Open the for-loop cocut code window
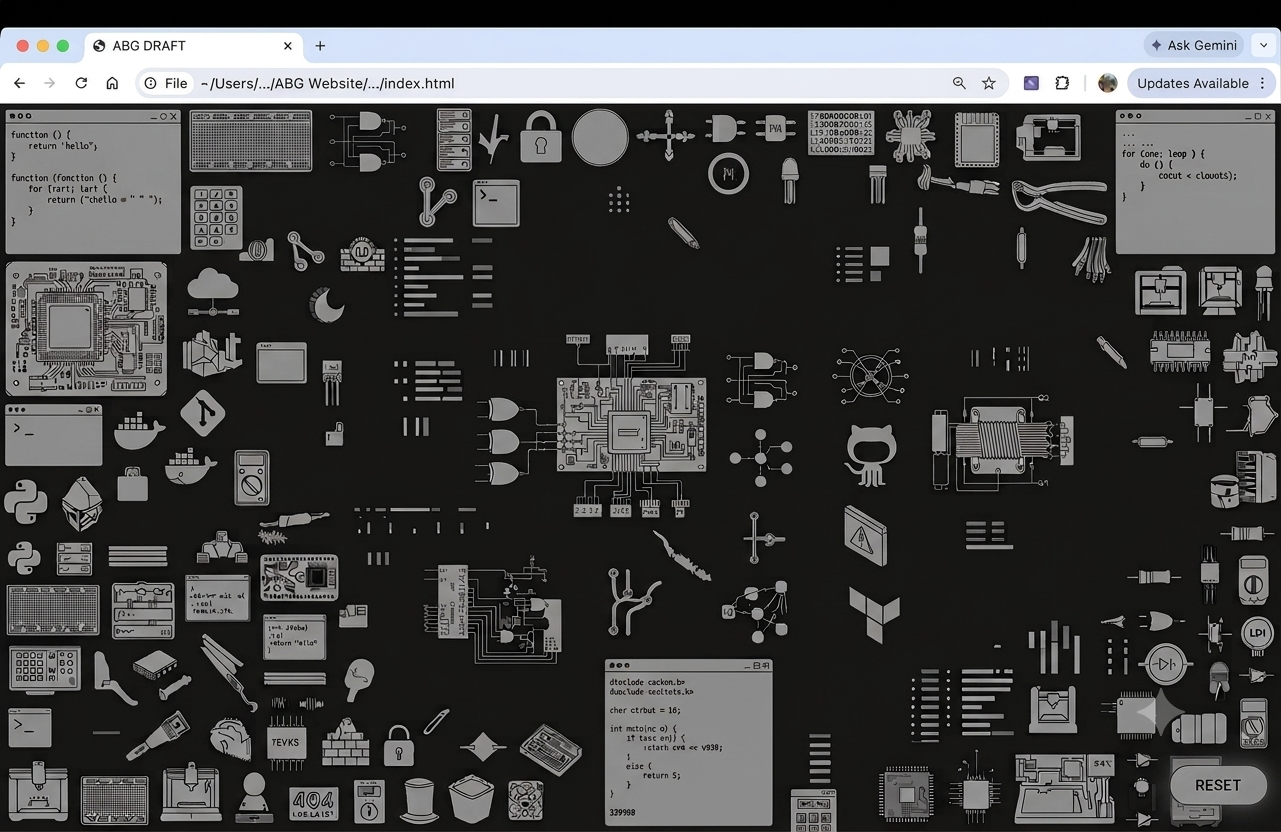This screenshot has height=832, width=1281. click(1193, 181)
